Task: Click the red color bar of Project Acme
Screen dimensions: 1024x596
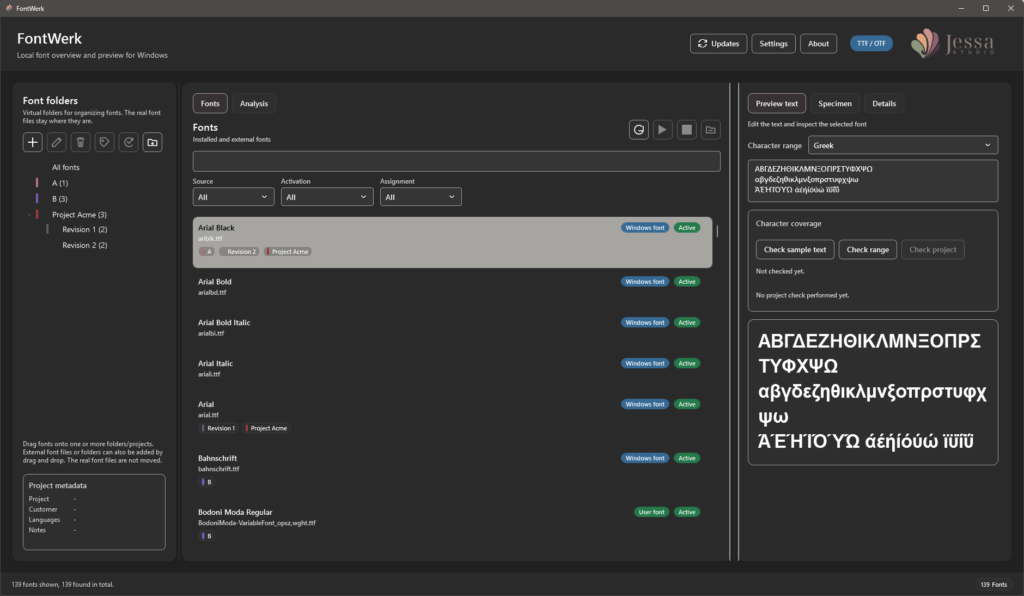Action: [37, 214]
